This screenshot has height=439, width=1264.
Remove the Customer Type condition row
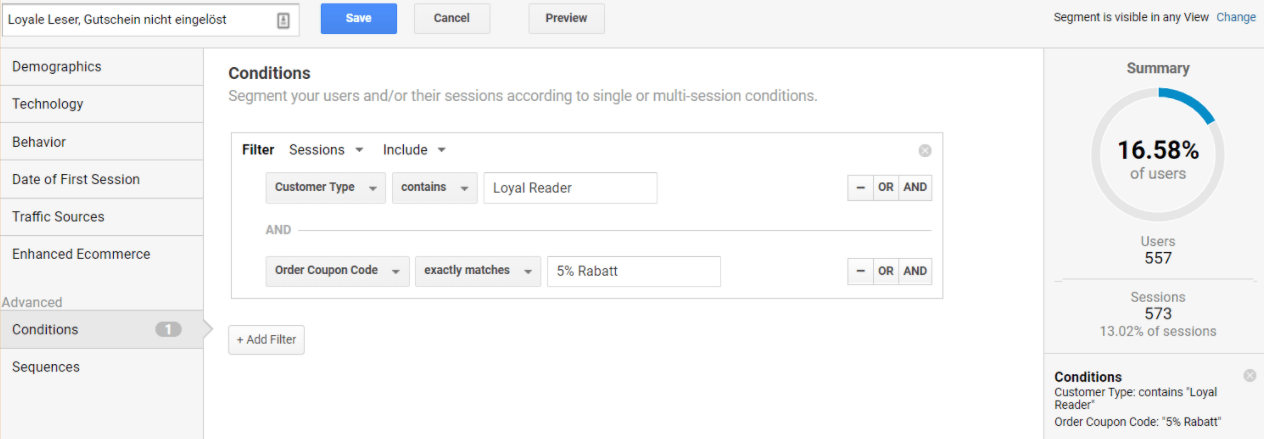(x=860, y=188)
